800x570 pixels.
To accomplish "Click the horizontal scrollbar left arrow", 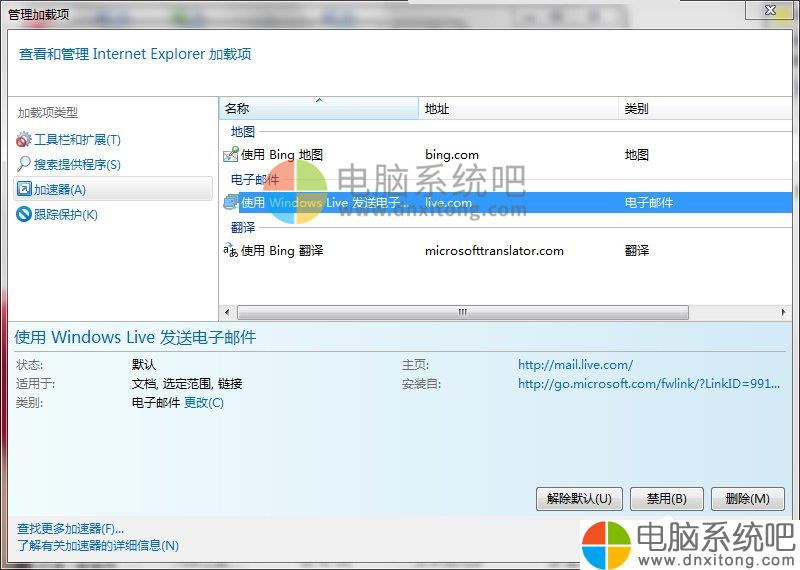I will (x=226, y=312).
